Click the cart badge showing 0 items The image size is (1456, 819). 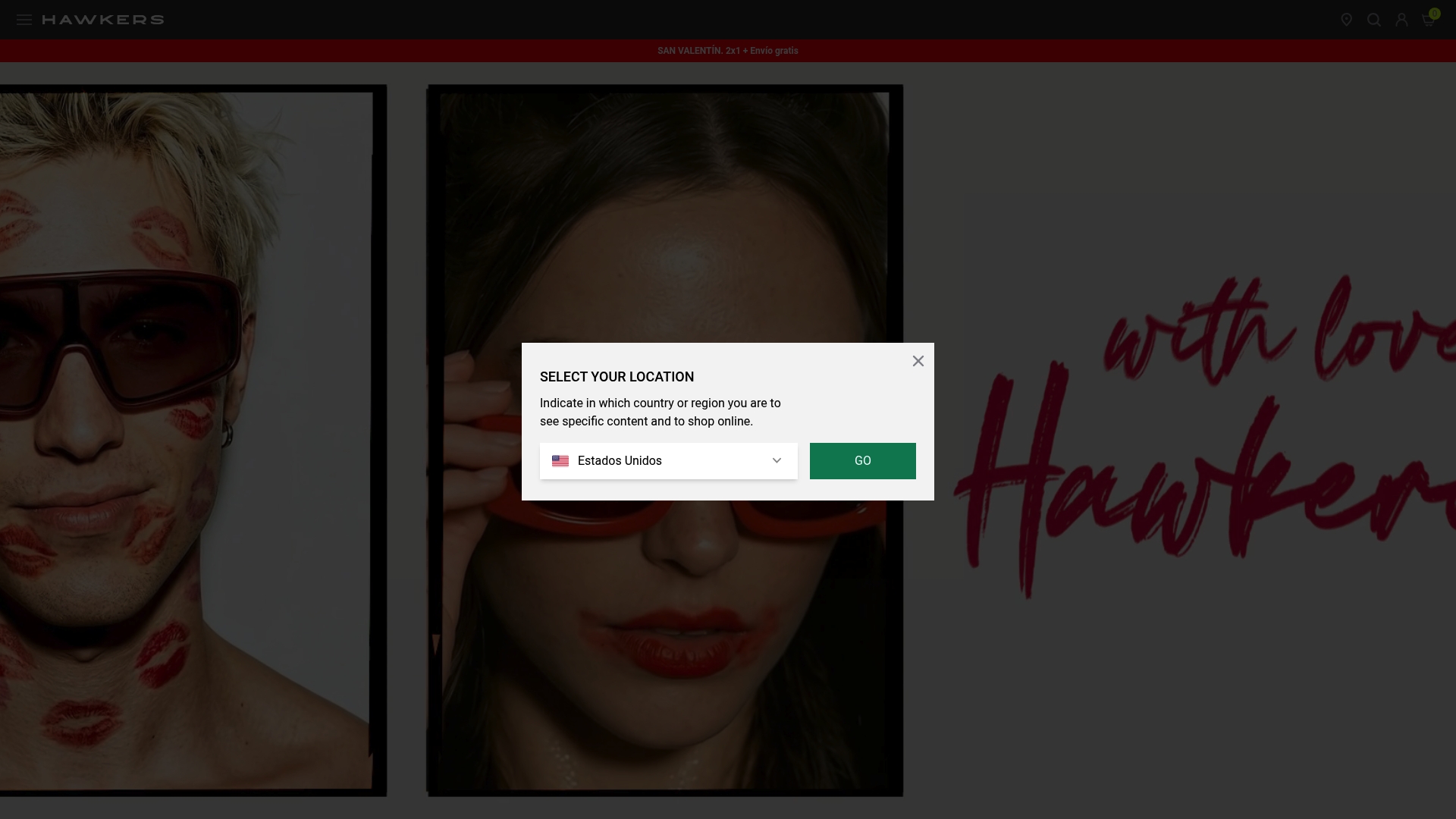click(1435, 14)
